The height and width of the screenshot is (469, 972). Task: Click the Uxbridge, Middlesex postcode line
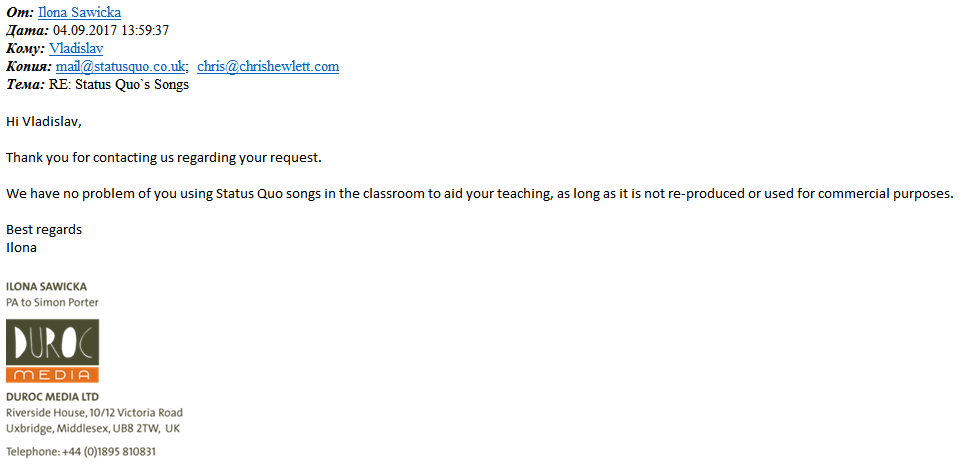pyautogui.click(x=93, y=428)
